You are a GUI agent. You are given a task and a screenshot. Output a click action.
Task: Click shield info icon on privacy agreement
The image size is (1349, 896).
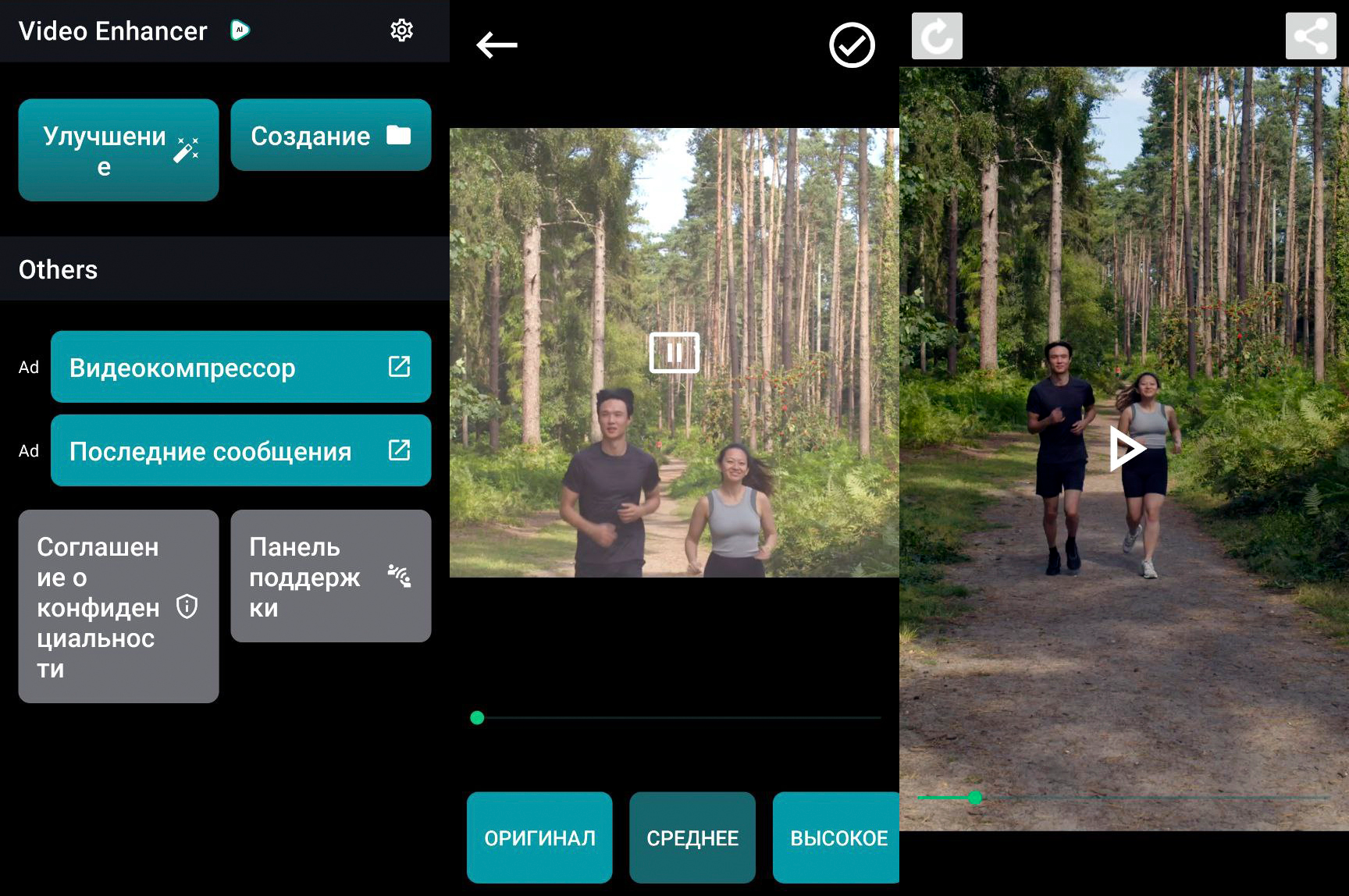tap(187, 606)
